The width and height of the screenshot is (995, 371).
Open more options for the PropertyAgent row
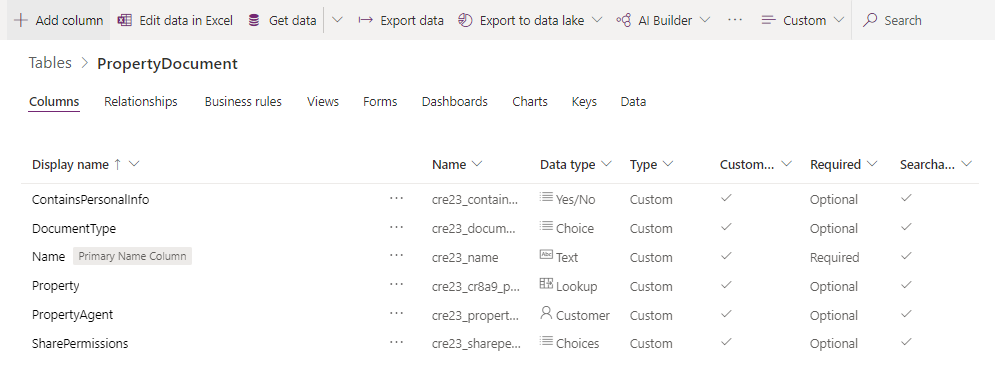[397, 313]
